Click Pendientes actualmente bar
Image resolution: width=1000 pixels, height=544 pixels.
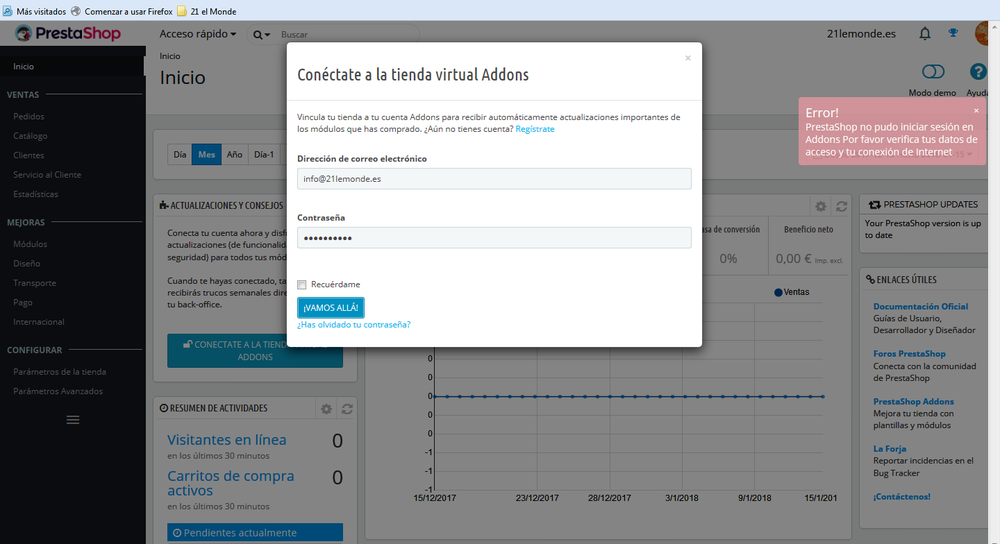[255, 533]
